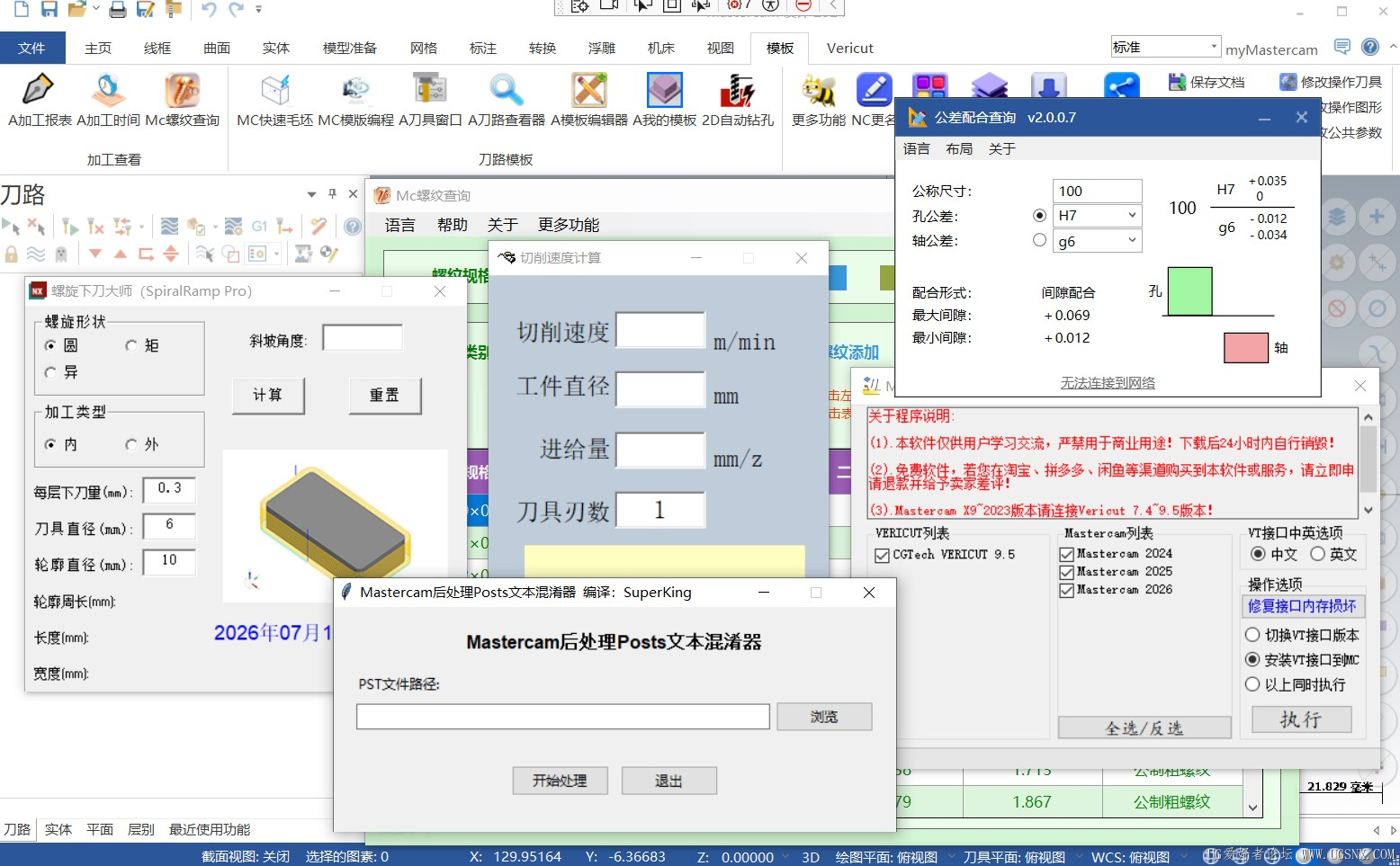1400x866 pixels.
Task: Open MC快速毛坯 tool
Action: pyautogui.click(x=274, y=91)
